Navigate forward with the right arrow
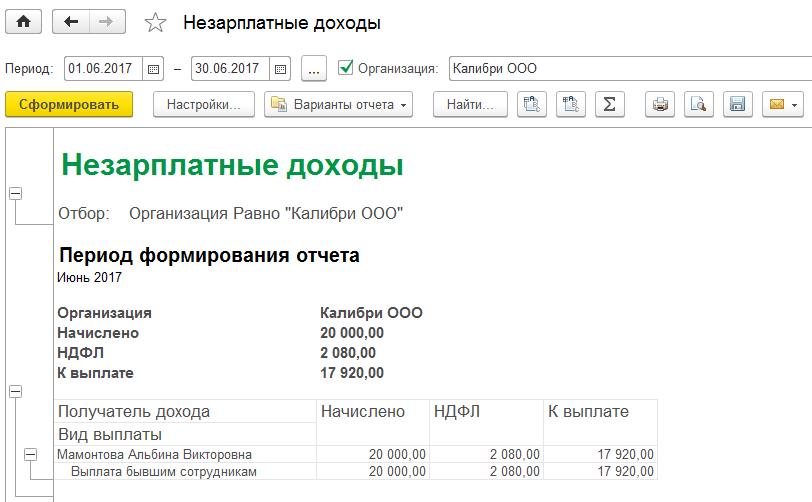 pyautogui.click(x=106, y=22)
